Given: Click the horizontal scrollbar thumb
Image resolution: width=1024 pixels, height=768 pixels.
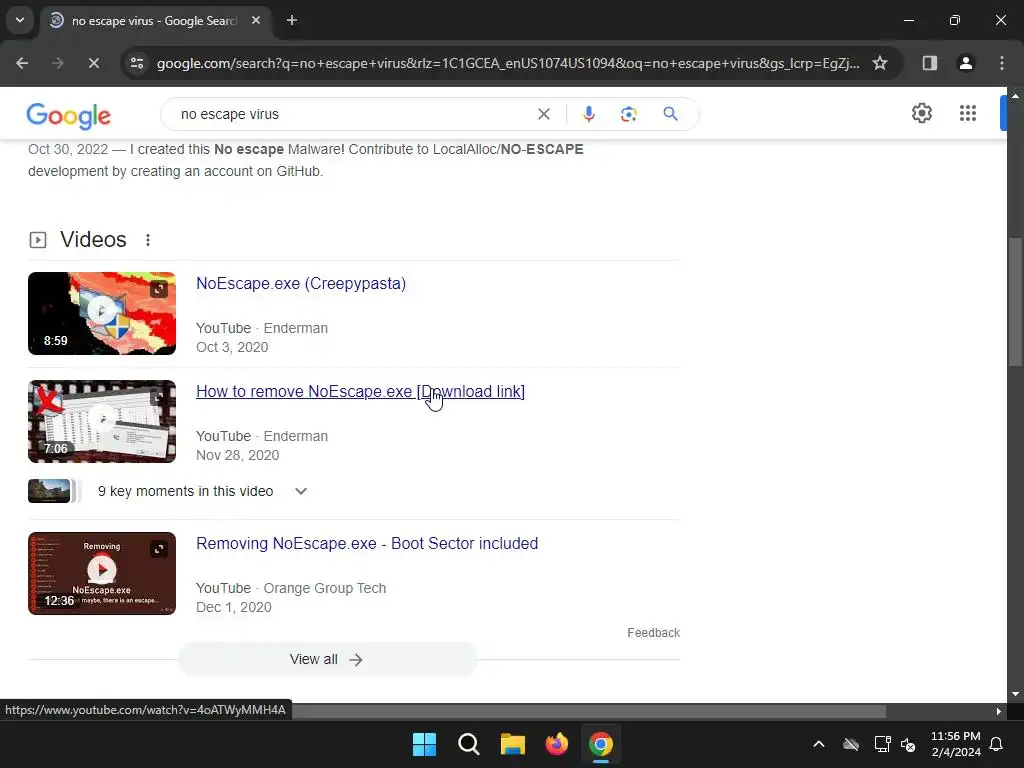Looking at the screenshot, I should (588, 712).
